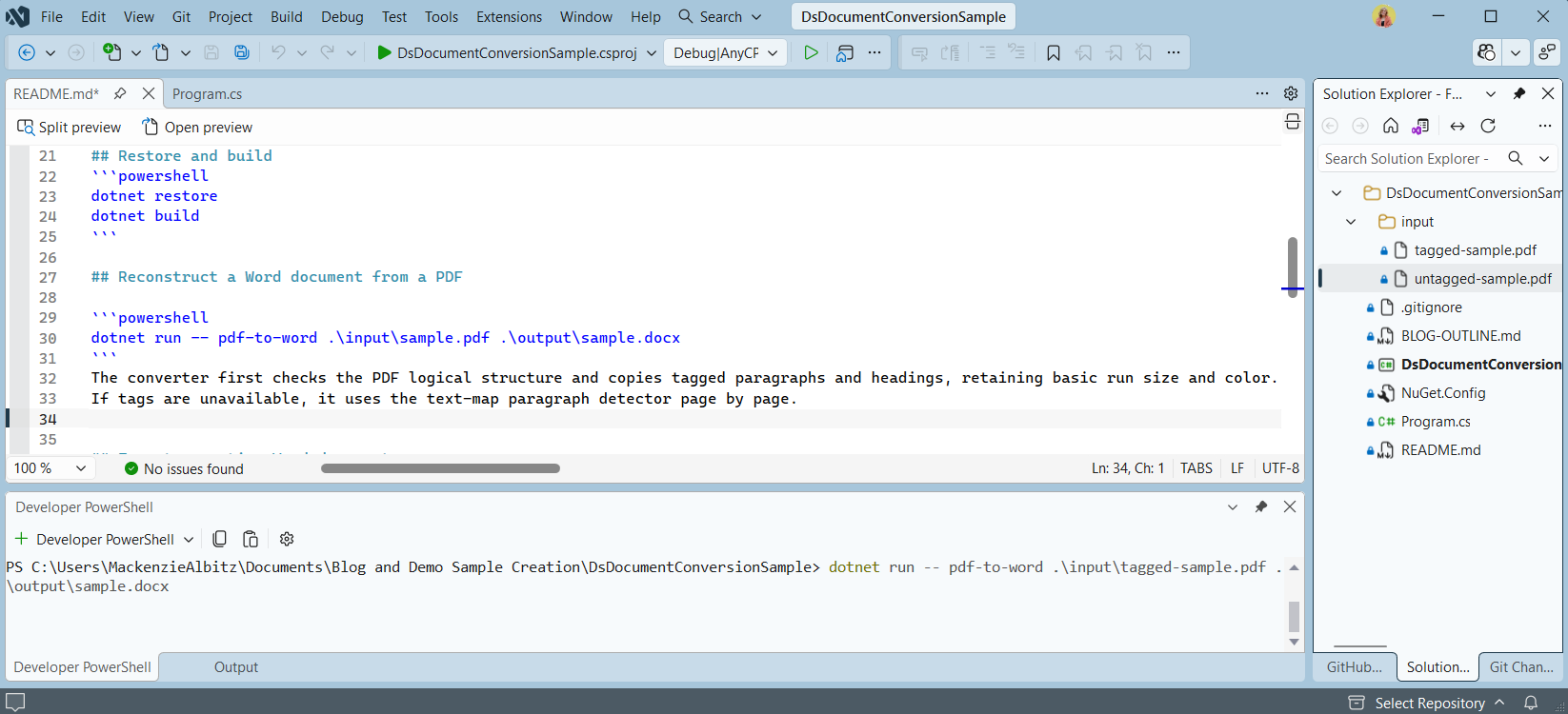Switch to the Output tab

point(235,666)
